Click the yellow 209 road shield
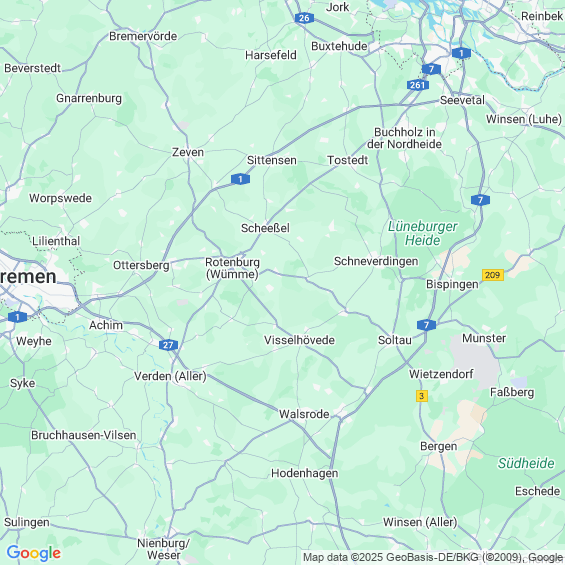 click(x=493, y=275)
